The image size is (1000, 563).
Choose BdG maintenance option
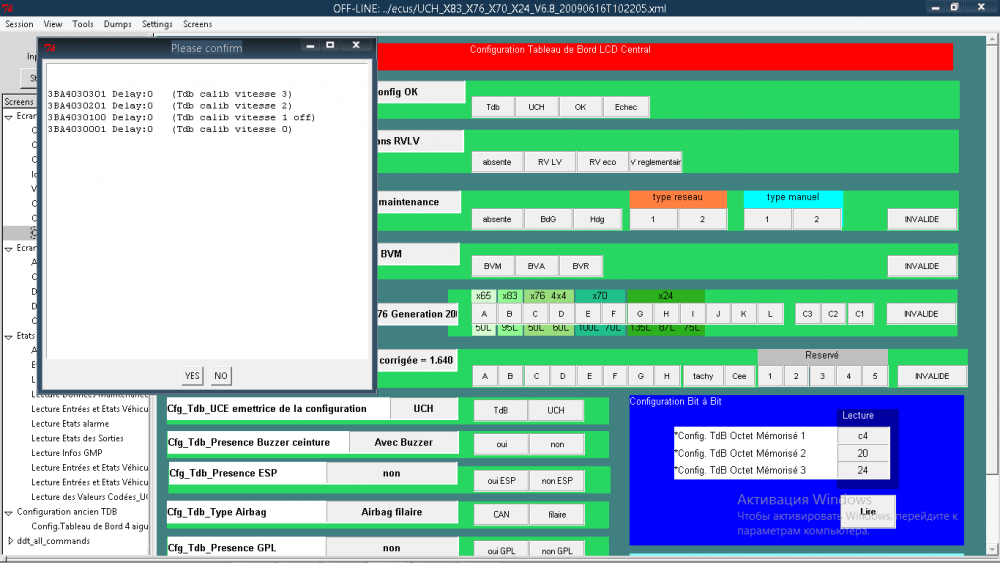point(548,219)
